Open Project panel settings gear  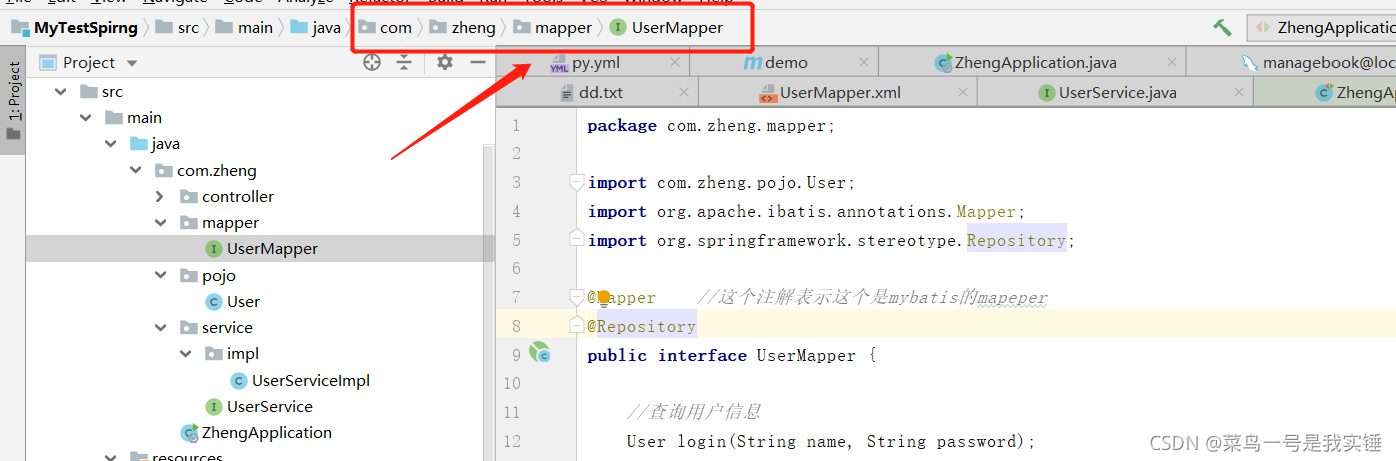click(x=445, y=62)
